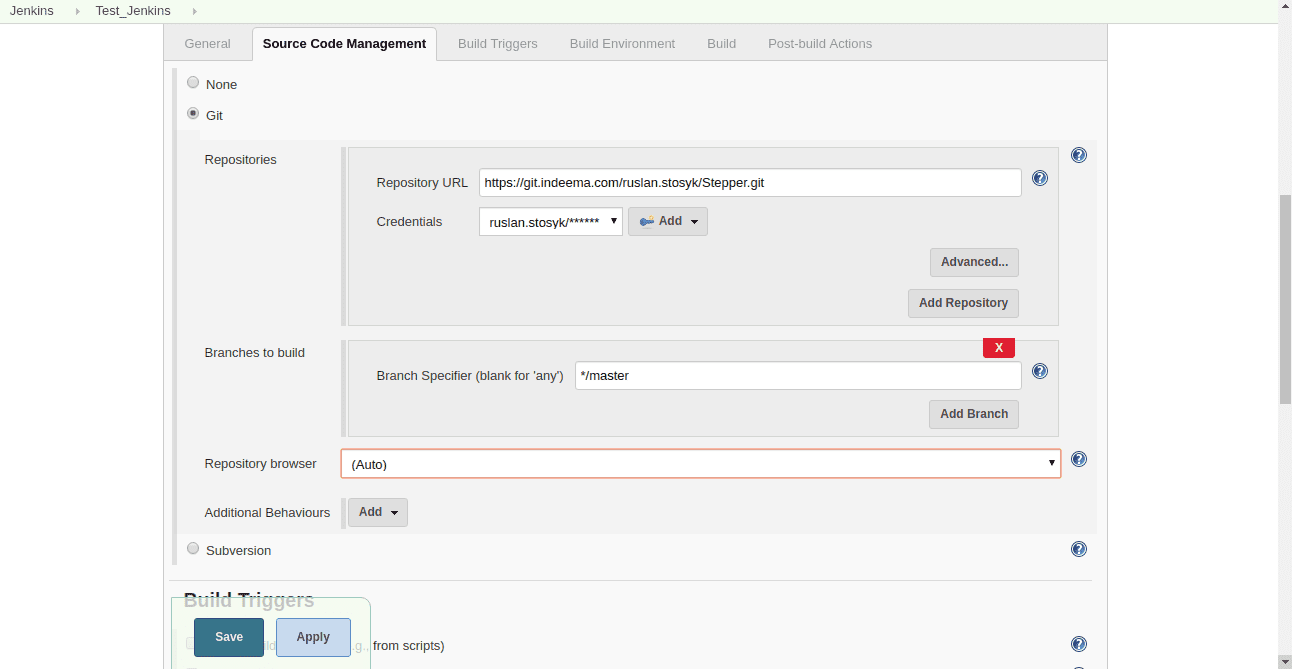Open Additional Behaviours Add dropdown
Viewport: 1292px width, 669px height.
pyautogui.click(x=377, y=512)
